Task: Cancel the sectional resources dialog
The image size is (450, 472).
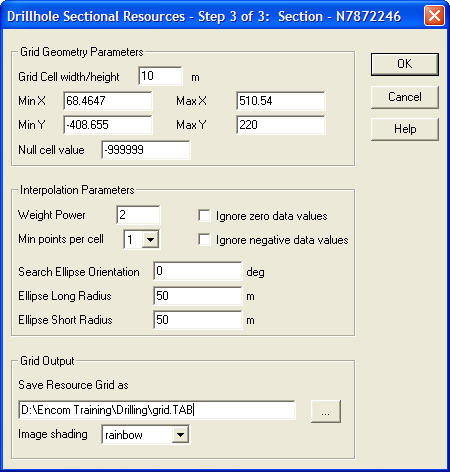Action: [405, 97]
